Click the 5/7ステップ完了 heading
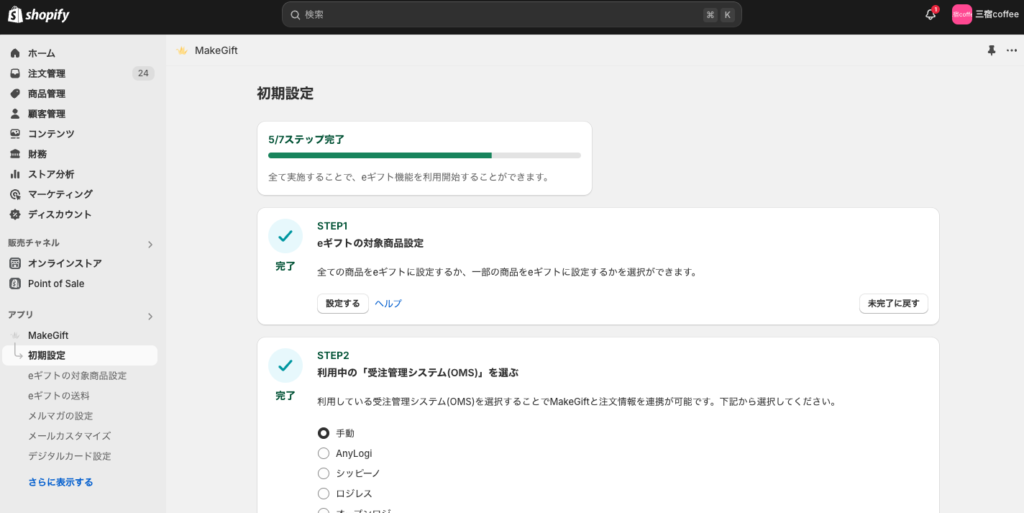Image resolution: width=1024 pixels, height=513 pixels. point(306,140)
